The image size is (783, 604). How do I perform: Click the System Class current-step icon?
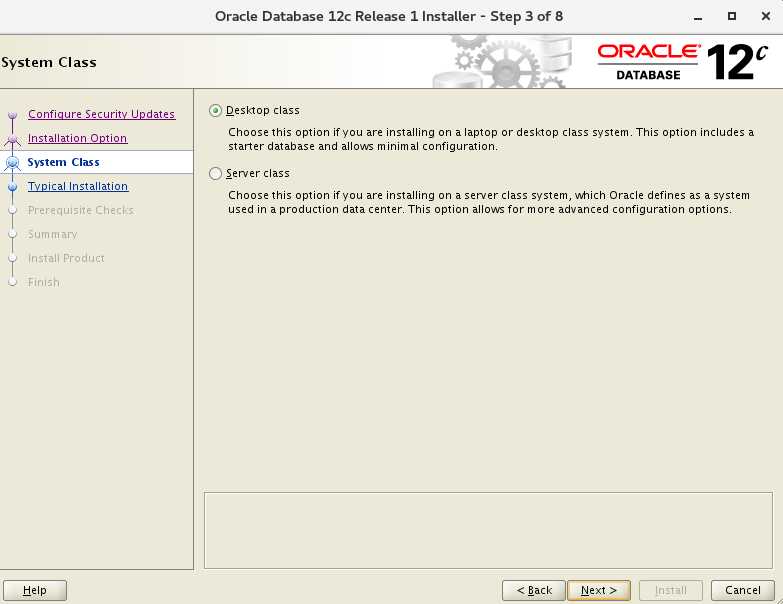point(13,163)
